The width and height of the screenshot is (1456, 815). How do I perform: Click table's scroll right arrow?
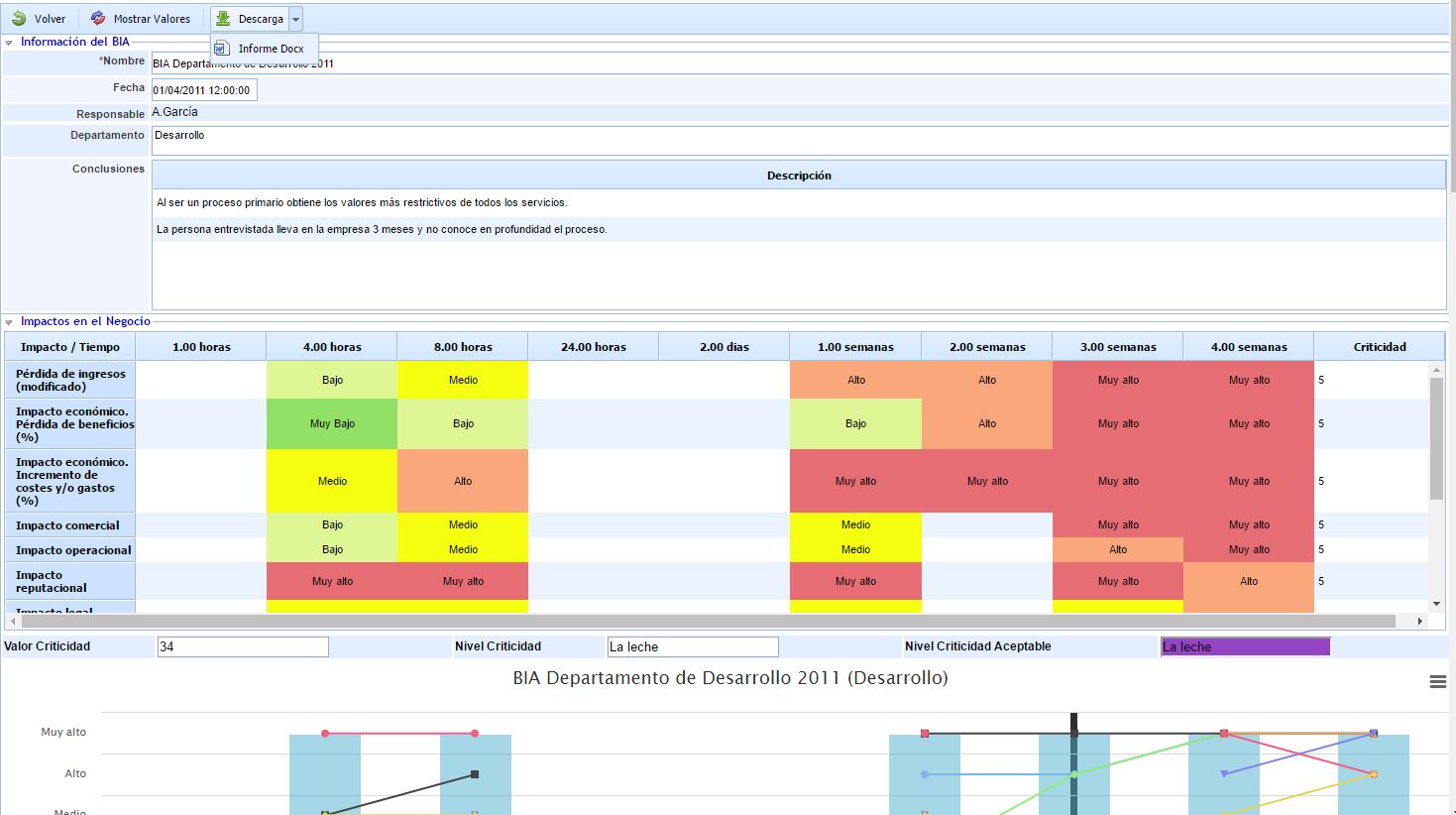[x=1419, y=622]
